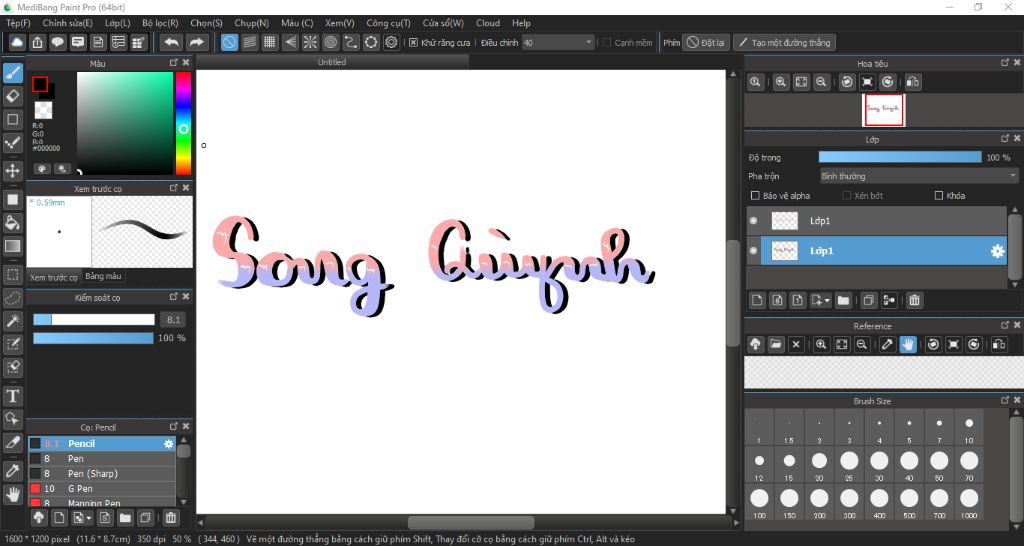This screenshot has width=1024, height=546.
Task: Select the Radial snap icon
Action: click(310, 42)
